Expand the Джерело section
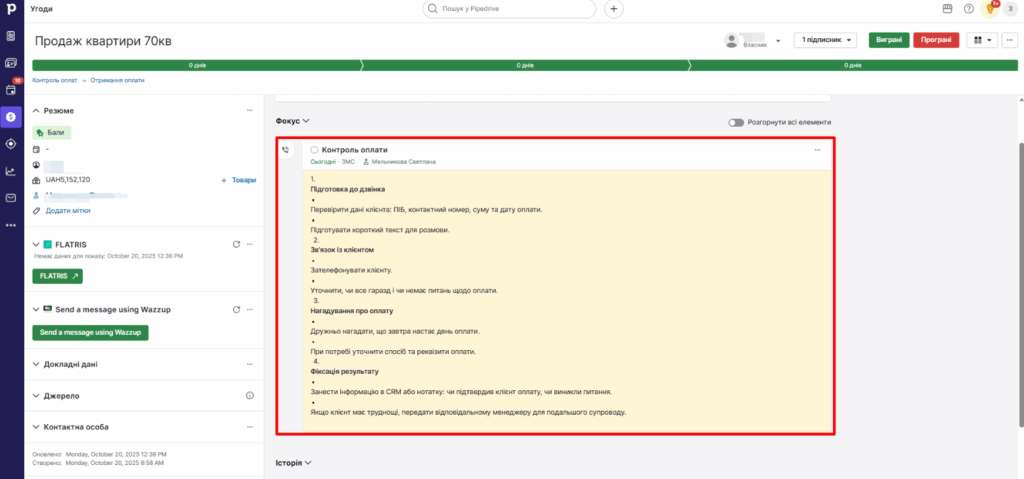 (x=36, y=395)
